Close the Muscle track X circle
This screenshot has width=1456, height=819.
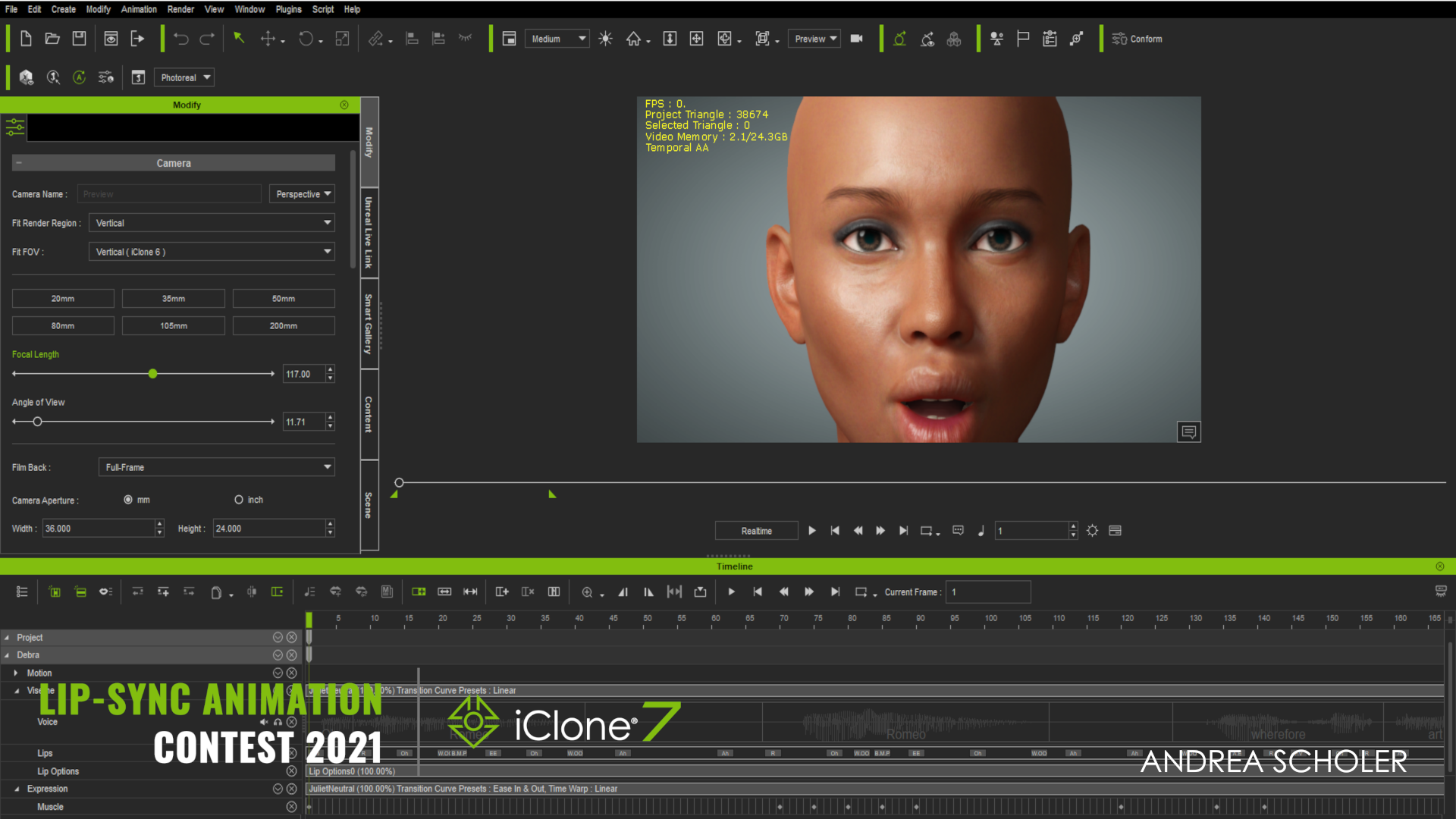pos(291,807)
